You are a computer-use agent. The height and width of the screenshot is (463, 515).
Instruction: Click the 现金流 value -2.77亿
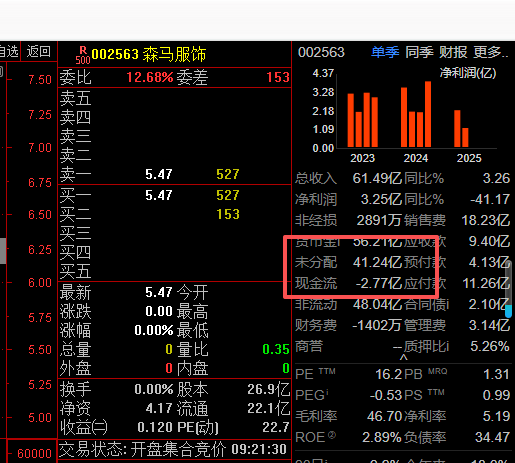click(x=379, y=283)
